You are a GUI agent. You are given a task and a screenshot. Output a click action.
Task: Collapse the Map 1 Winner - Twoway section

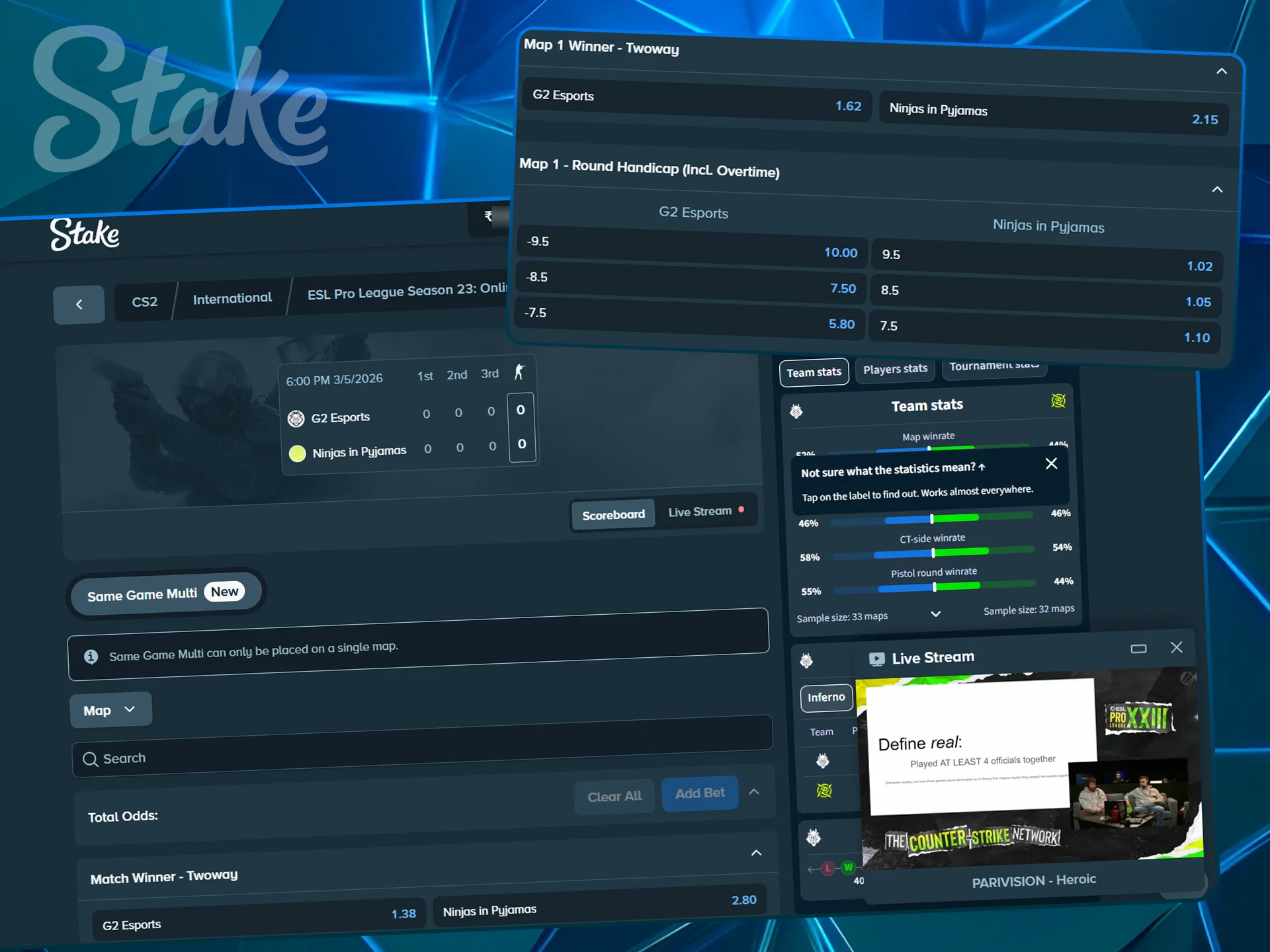click(1222, 71)
